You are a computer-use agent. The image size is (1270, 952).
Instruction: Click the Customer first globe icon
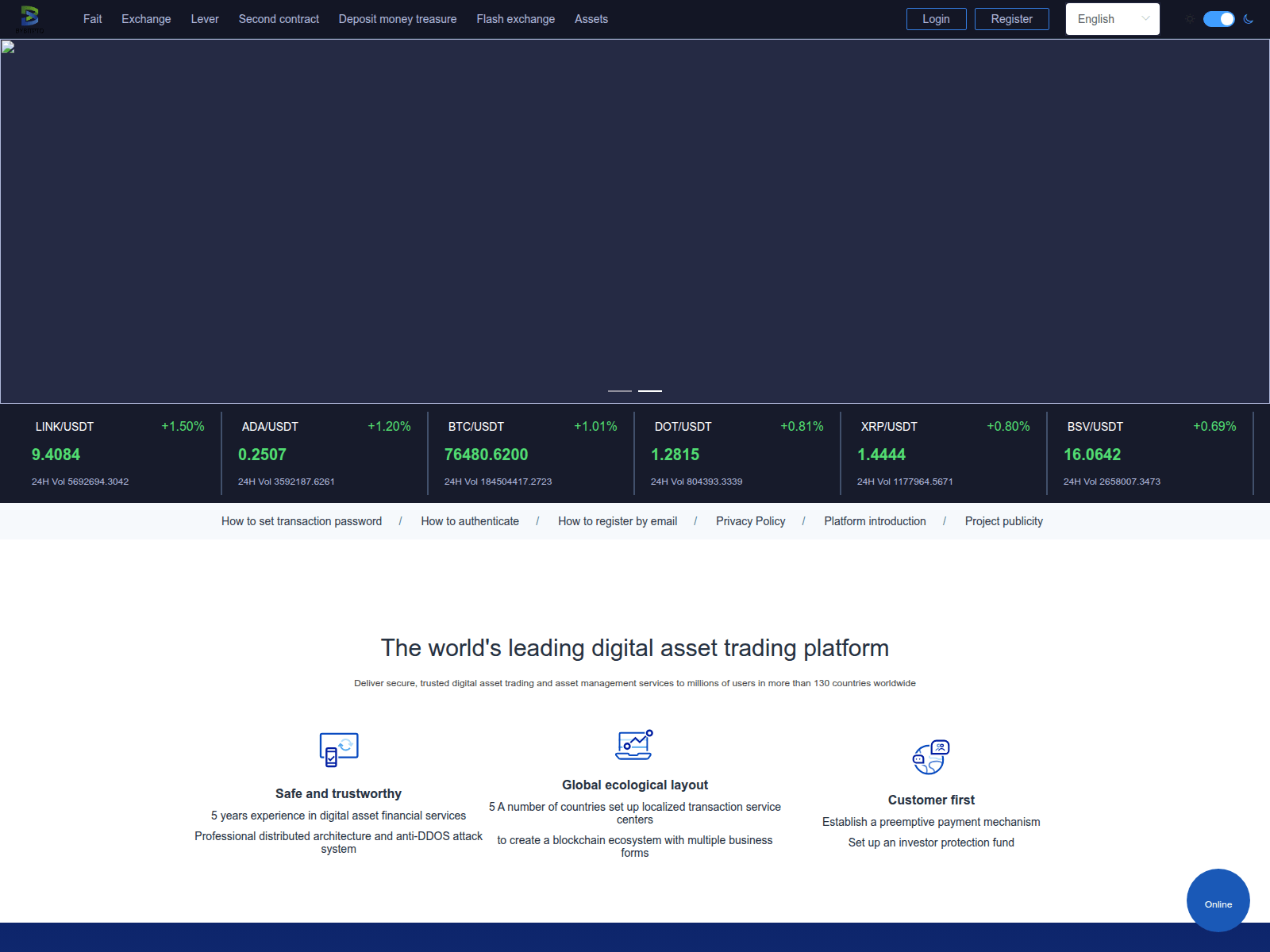pyautogui.click(x=931, y=758)
